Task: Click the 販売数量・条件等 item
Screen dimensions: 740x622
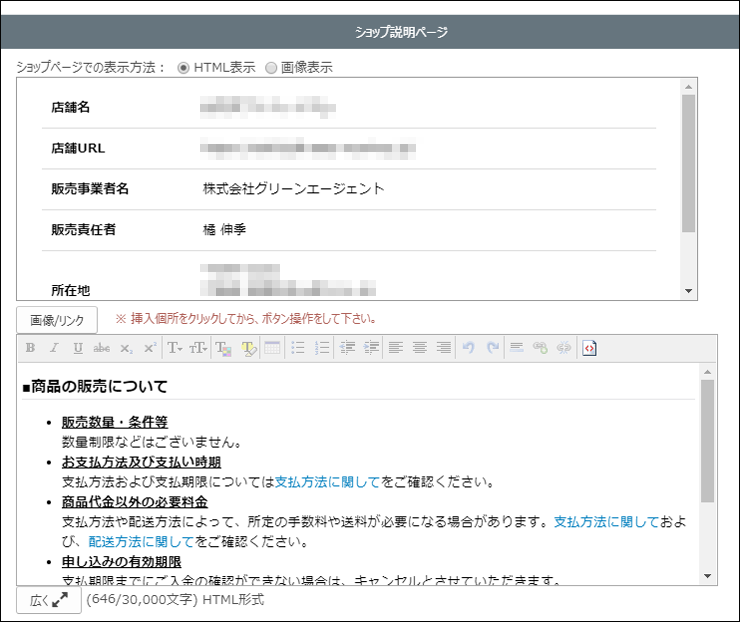Action: coord(115,422)
